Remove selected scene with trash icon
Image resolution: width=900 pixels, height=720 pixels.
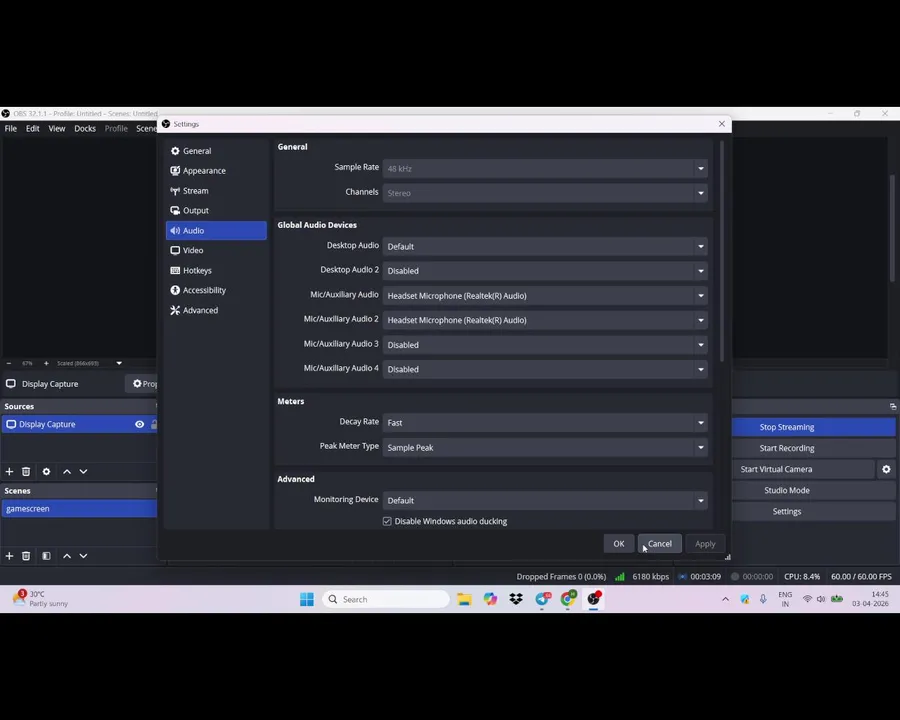pyautogui.click(x=26, y=556)
